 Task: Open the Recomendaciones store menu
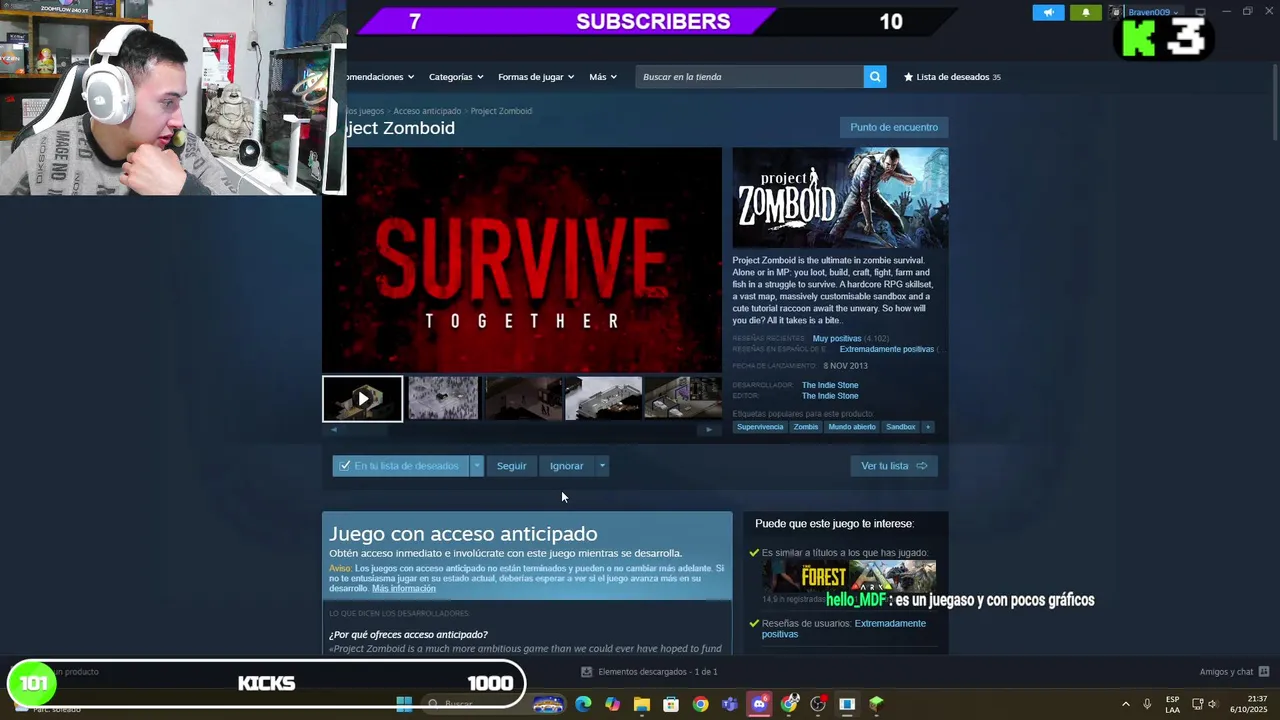point(379,77)
